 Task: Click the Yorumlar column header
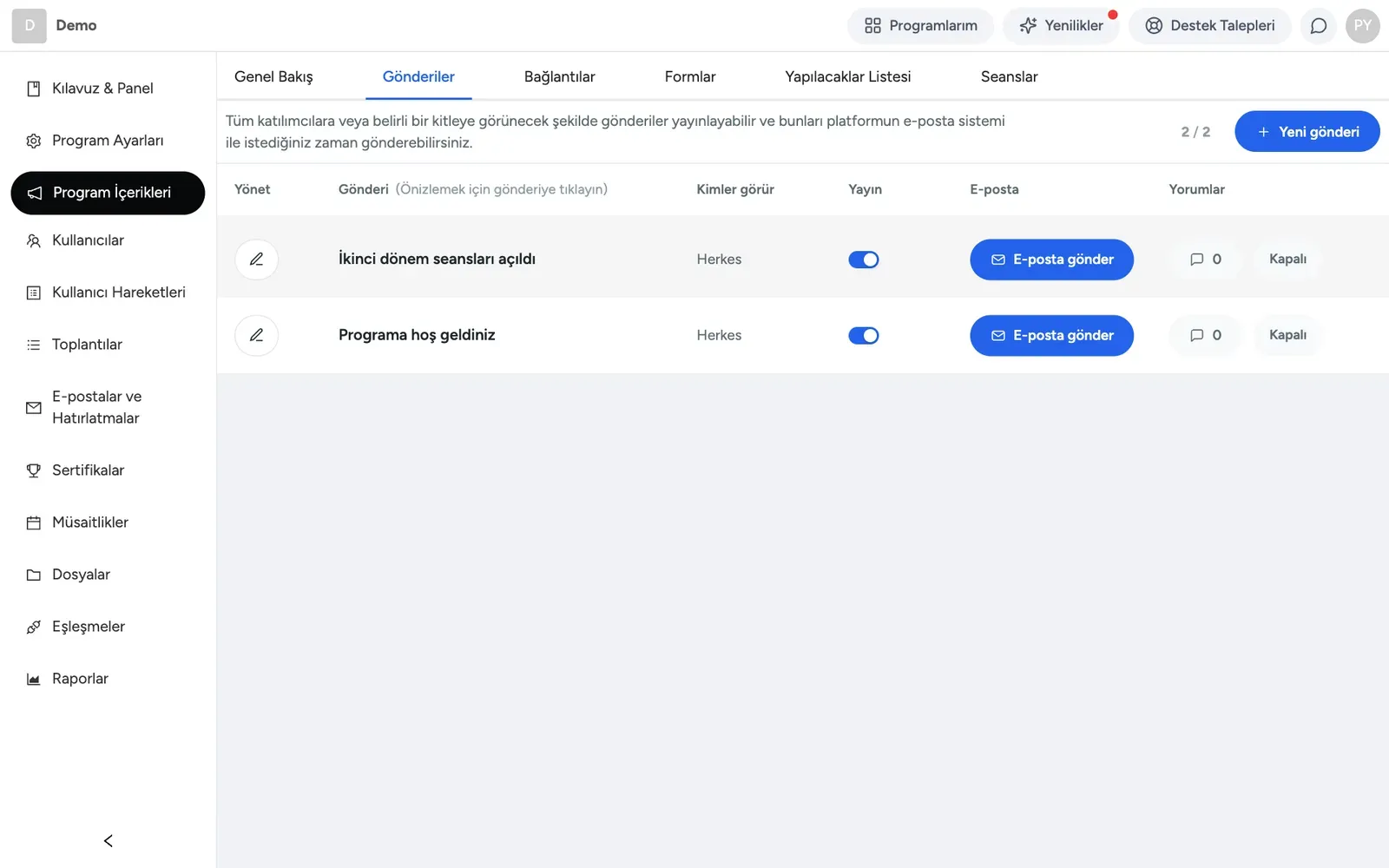[1196, 189]
